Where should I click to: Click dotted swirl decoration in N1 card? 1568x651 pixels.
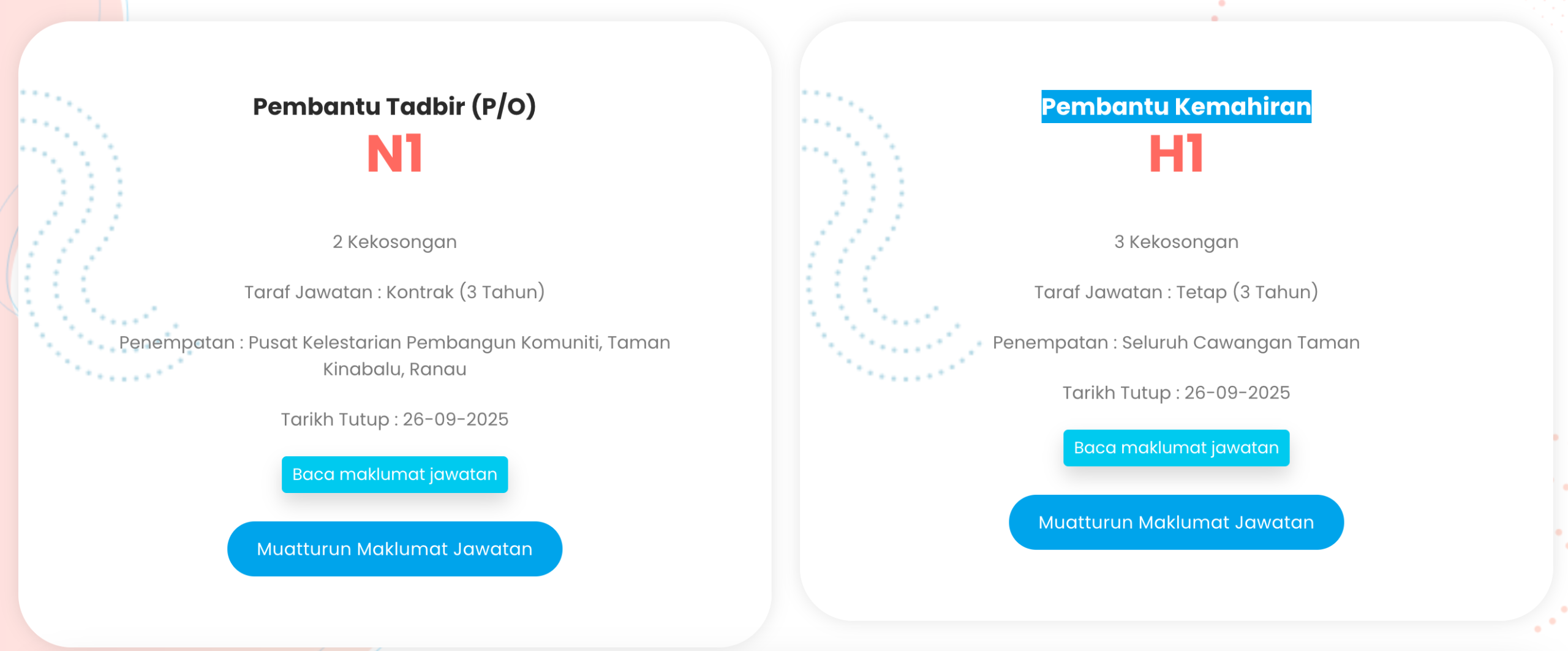[x=92, y=184]
